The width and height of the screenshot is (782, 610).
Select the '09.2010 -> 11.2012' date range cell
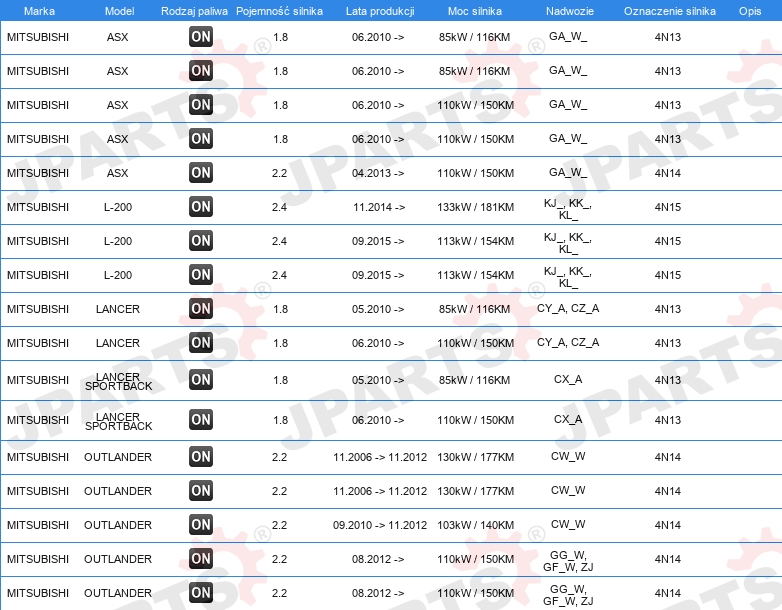pyautogui.click(x=380, y=525)
